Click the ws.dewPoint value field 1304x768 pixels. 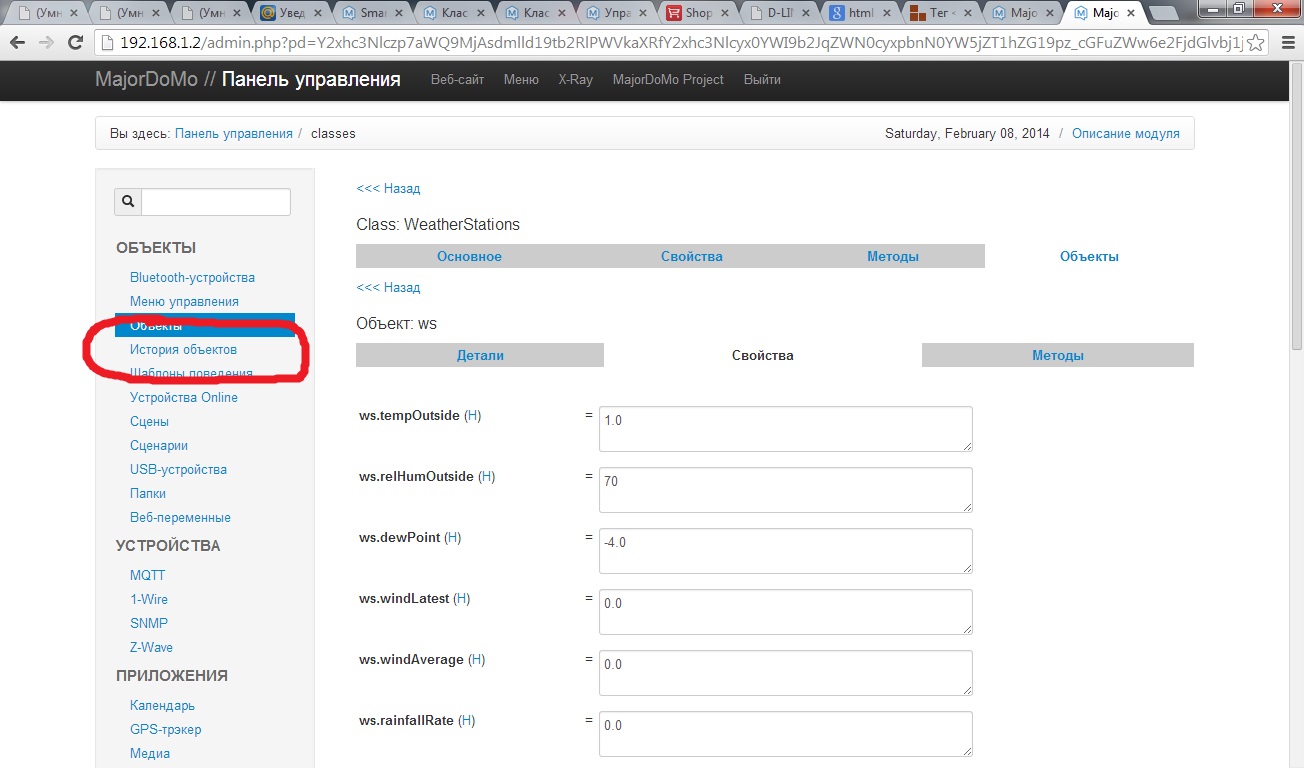pyautogui.click(x=786, y=551)
